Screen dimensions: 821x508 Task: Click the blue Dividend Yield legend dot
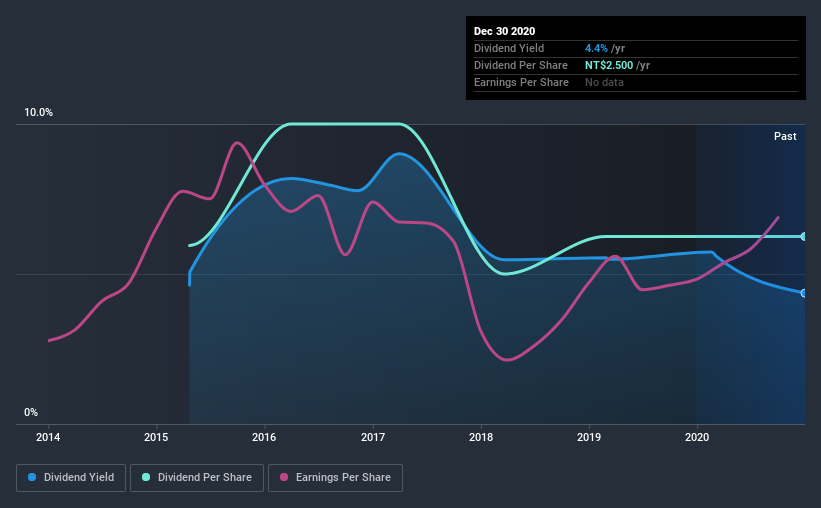(32, 477)
